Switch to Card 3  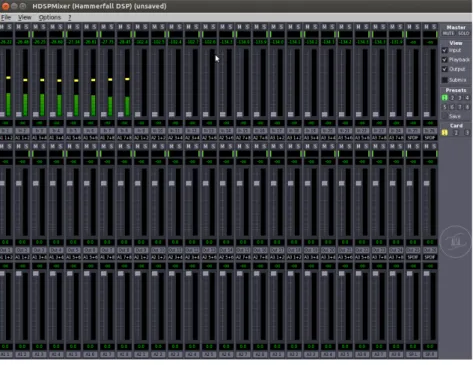[467, 133]
